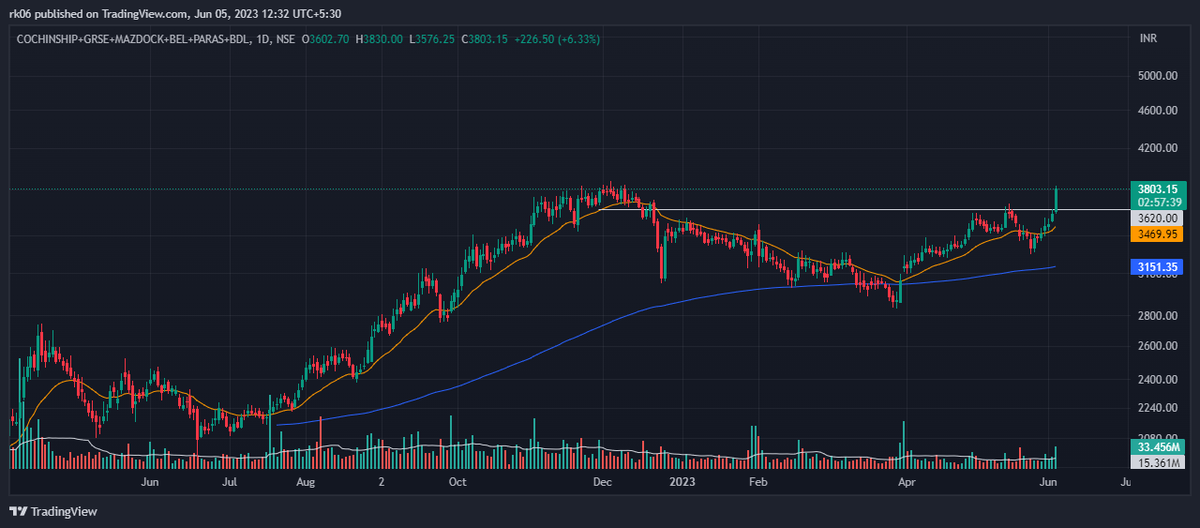Open the INR currency label
This screenshot has height=528, width=1200.
1149,38
